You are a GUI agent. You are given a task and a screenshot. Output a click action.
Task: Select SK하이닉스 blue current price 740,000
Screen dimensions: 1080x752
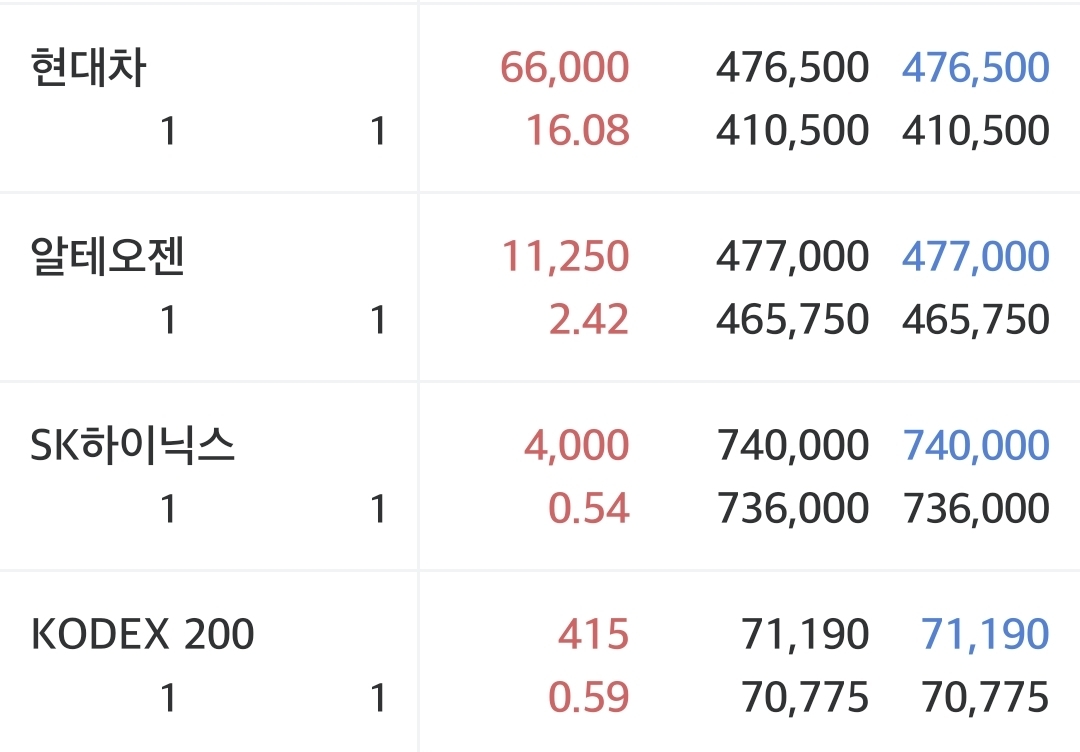[x=976, y=445]
